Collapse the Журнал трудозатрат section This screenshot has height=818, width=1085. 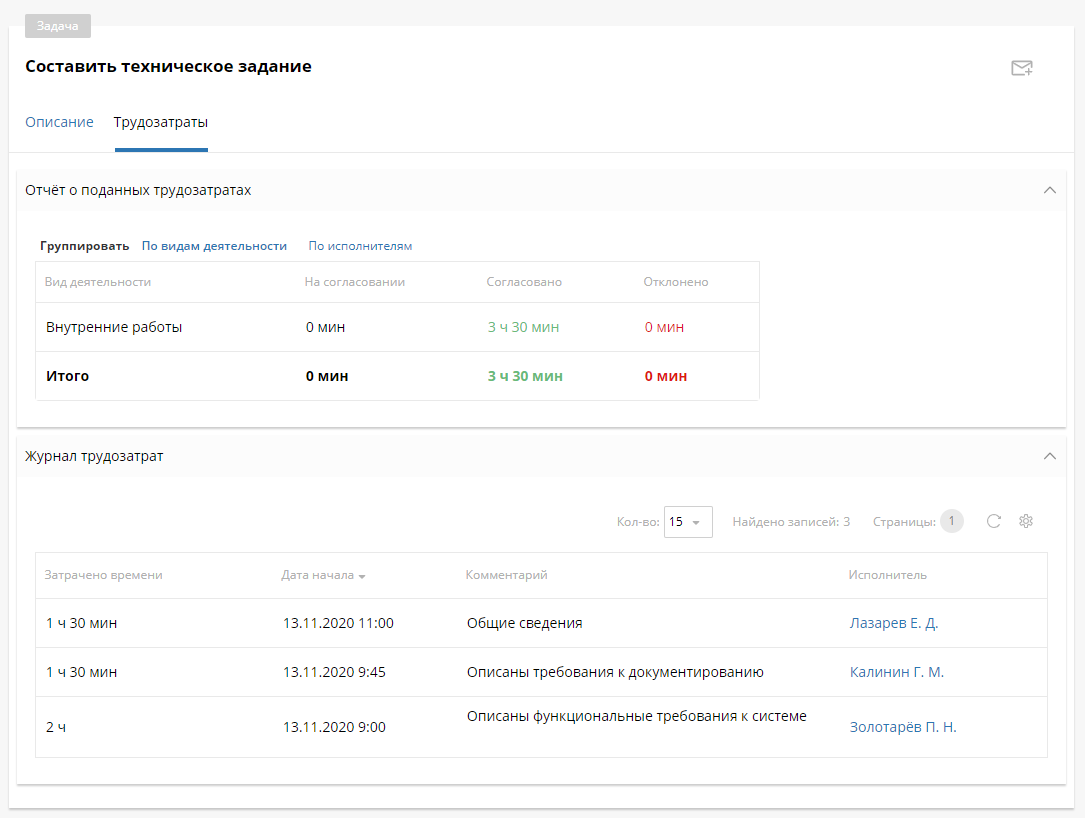pyautogui.click(x=1049, y=456)
